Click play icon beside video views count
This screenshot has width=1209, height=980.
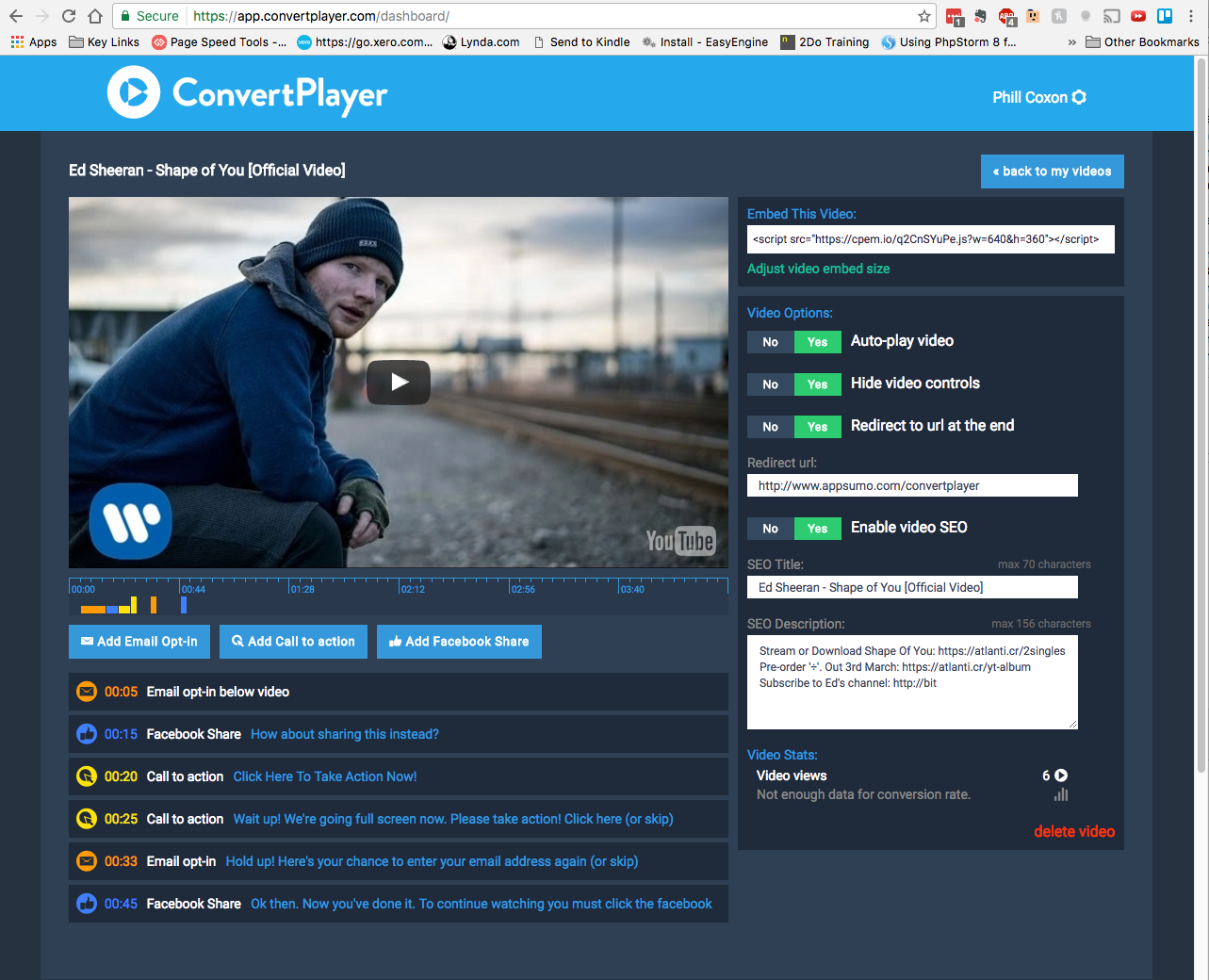click(1061, 776)
